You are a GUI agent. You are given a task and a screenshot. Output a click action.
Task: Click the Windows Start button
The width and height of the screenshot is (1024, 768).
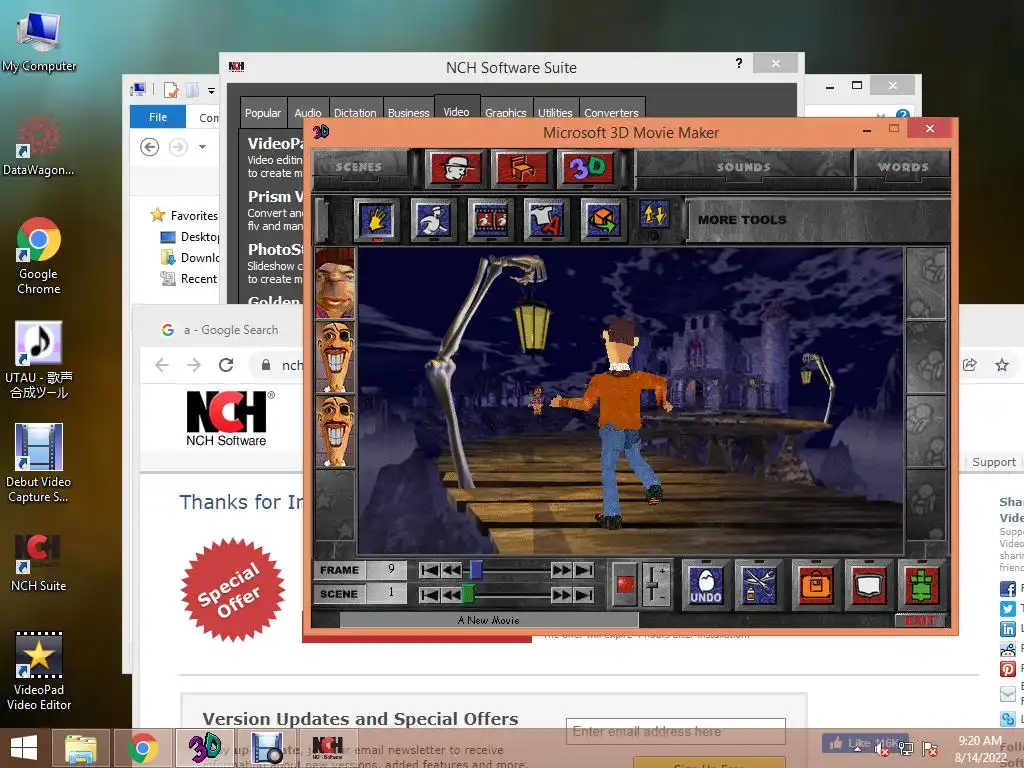point(24,748)
